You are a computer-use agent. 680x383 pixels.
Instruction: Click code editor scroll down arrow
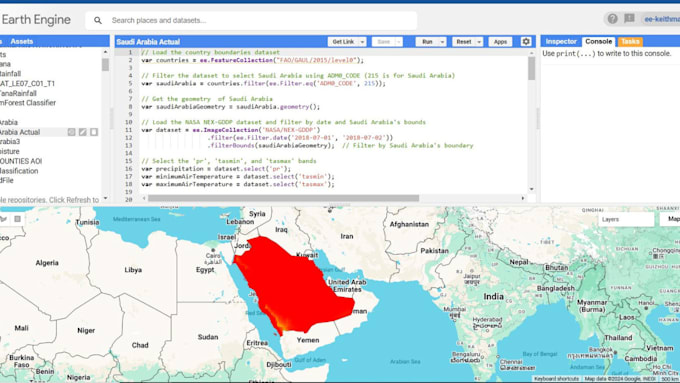tap(532, 189)
